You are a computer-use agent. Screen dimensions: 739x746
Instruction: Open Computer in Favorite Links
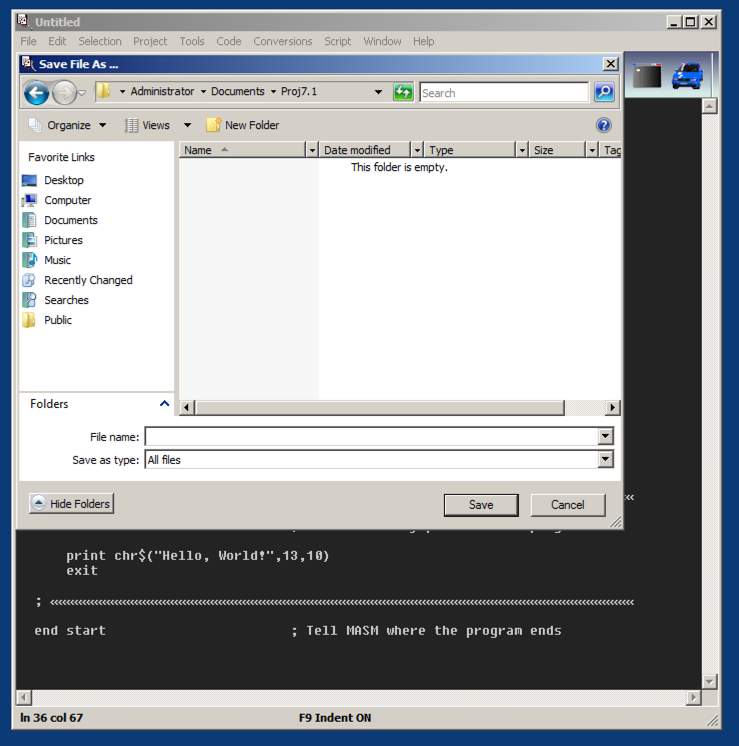pos(68,200)
